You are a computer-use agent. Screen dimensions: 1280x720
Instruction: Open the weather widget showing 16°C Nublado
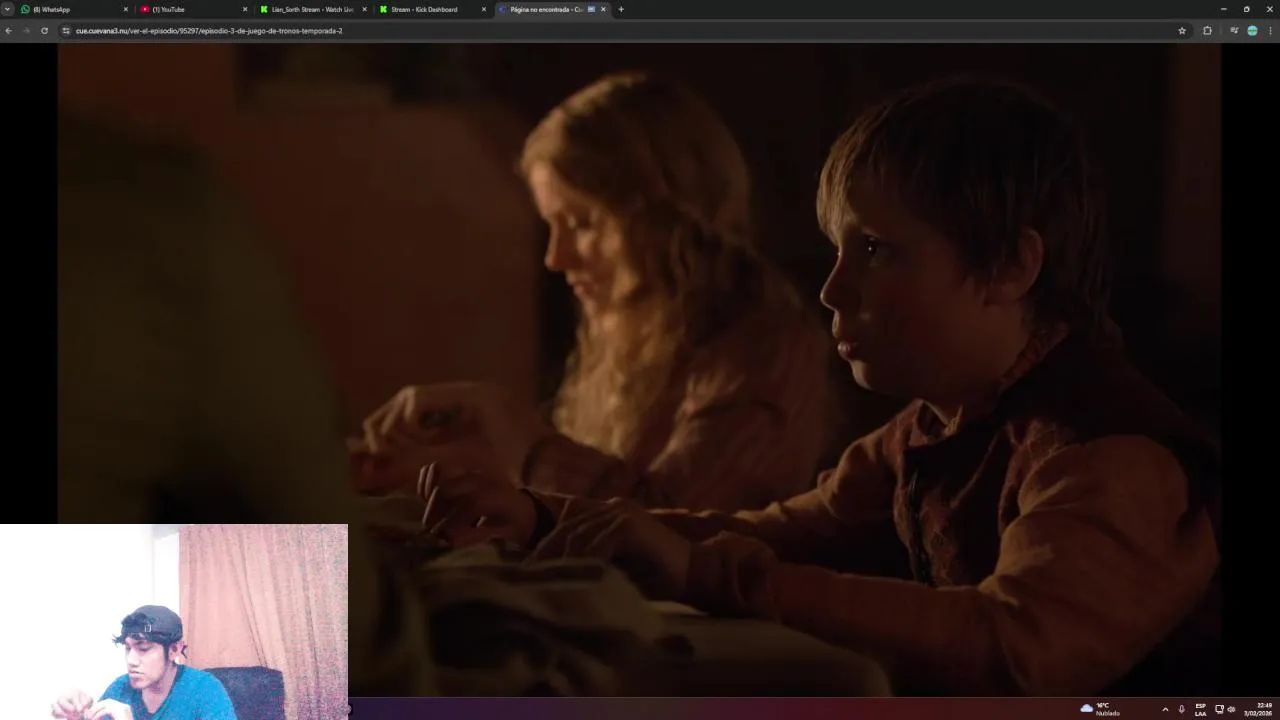tap(1100, 709)
